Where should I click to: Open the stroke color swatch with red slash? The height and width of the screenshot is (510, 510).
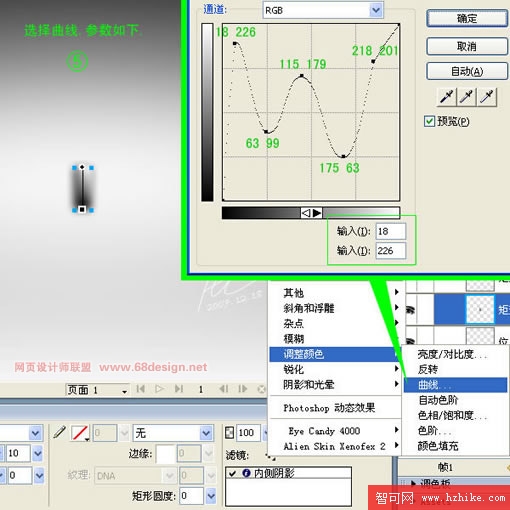click(80, 433)
